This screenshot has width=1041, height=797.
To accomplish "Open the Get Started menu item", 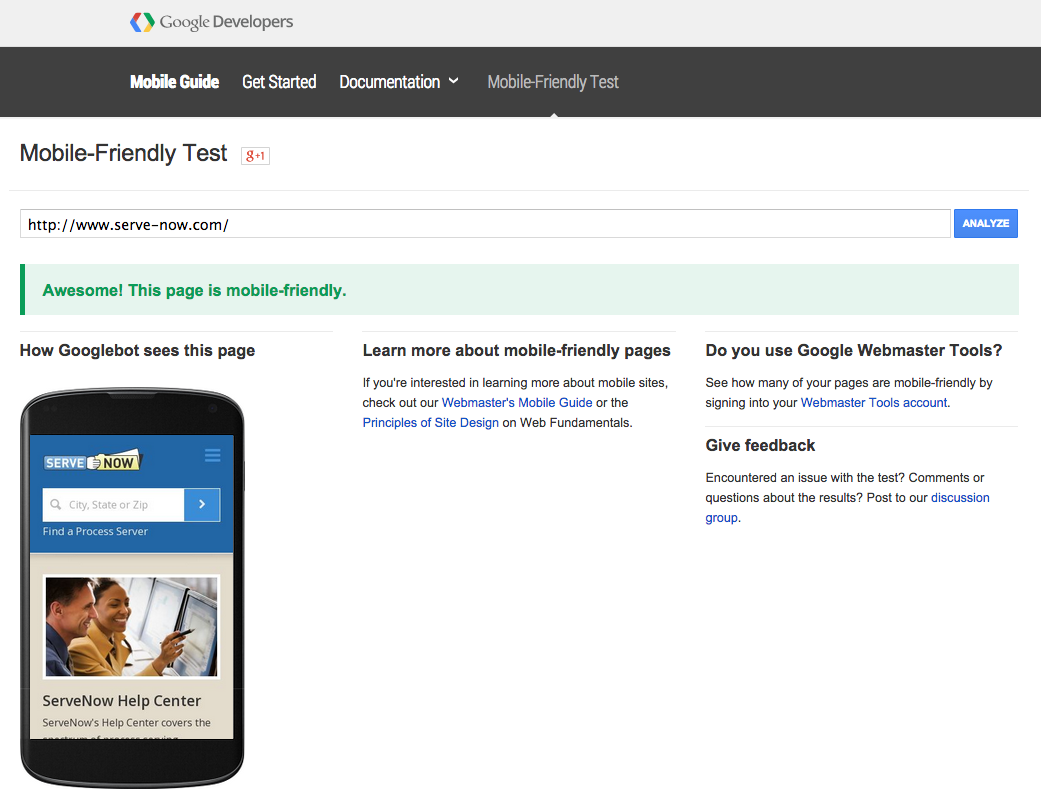I will 279,82.
